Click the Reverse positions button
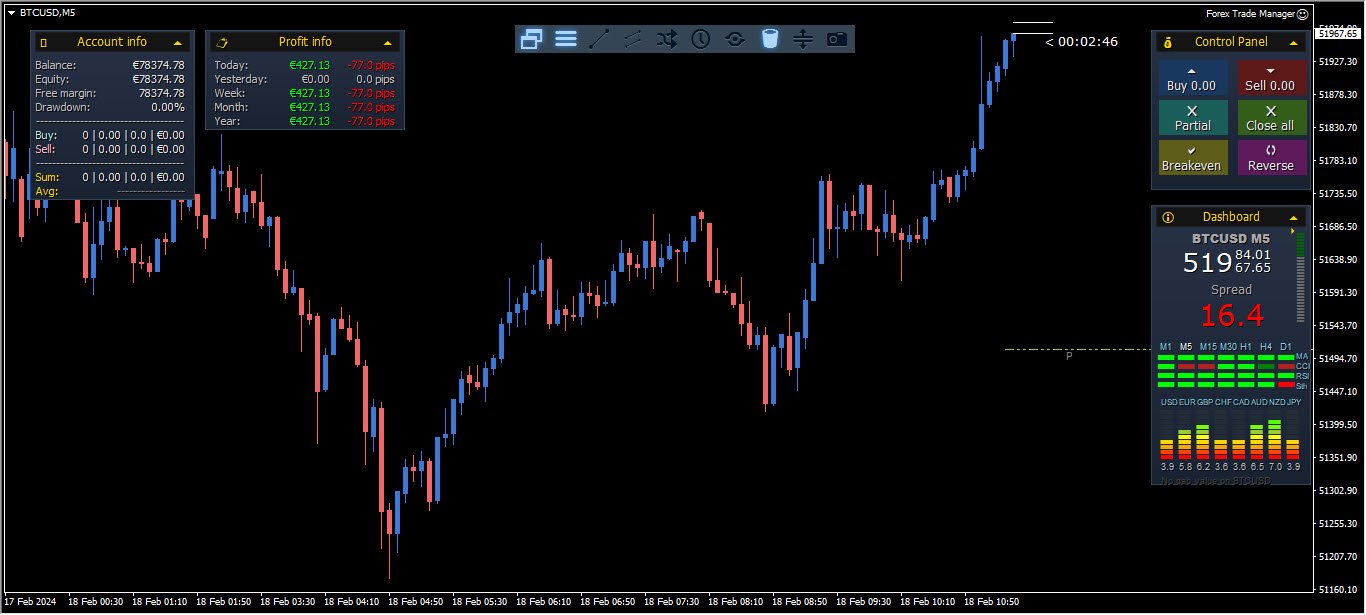The image size is (1366, 615). tap(1270, 158)
